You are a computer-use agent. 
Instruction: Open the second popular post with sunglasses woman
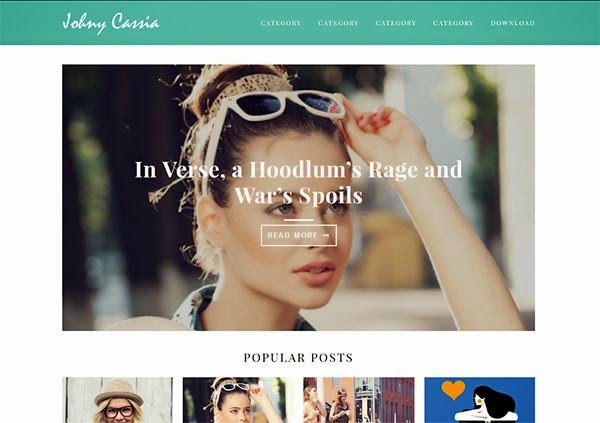[x=238, y=400]
